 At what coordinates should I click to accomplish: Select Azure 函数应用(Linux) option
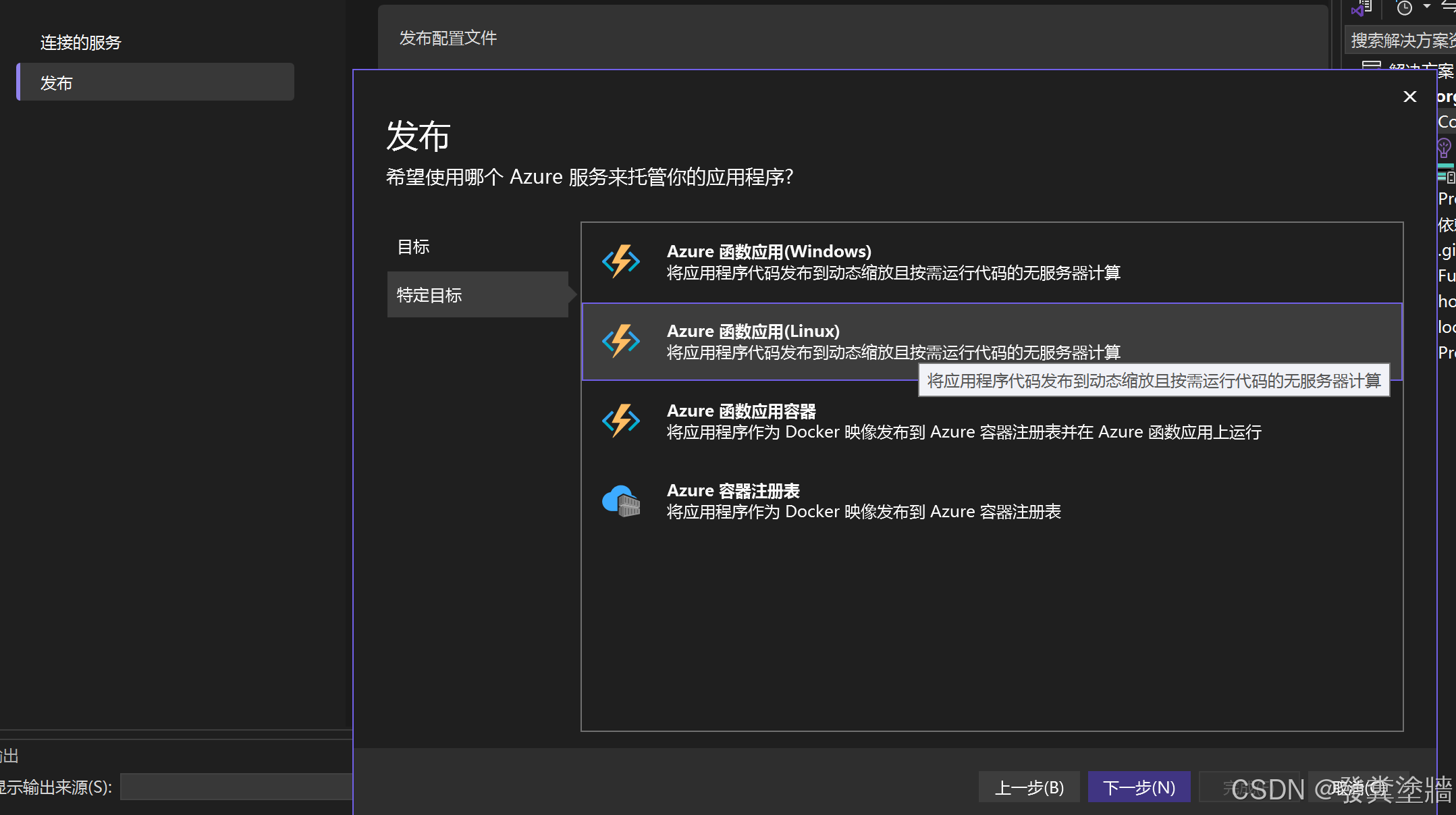pos(992,342)
